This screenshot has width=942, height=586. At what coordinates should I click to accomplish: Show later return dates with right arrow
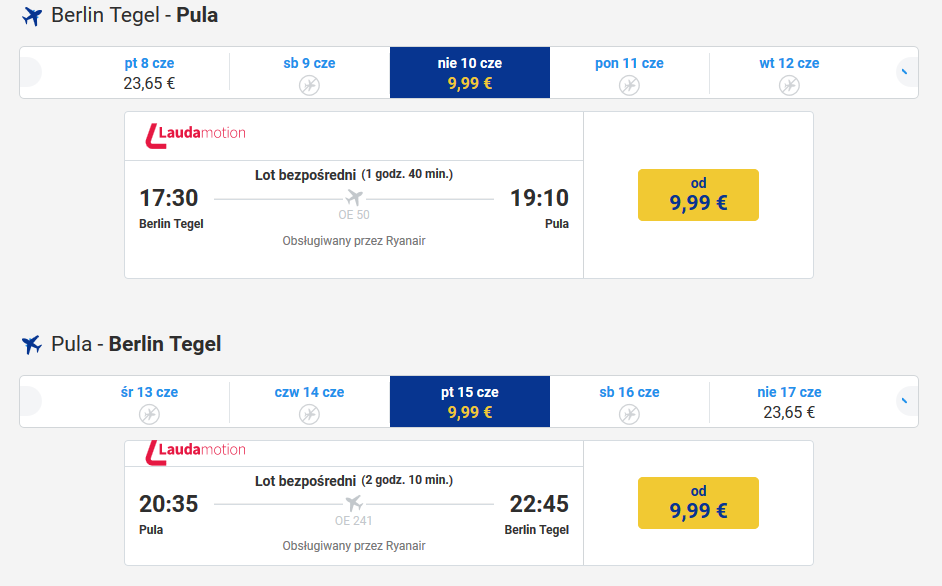tap(907, 401)
